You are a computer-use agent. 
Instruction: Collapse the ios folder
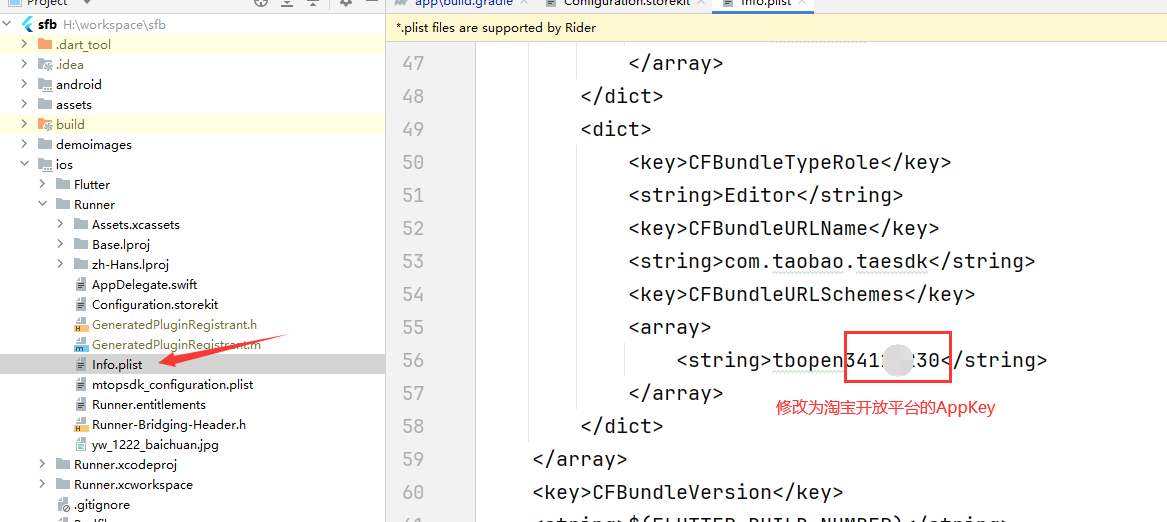point(24,165)
